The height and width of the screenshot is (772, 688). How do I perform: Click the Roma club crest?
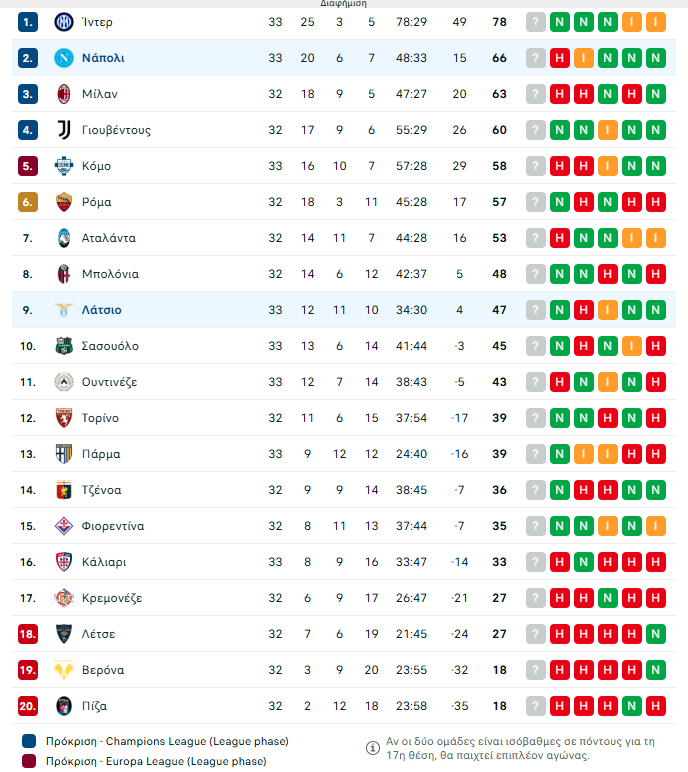coord(64,202)
